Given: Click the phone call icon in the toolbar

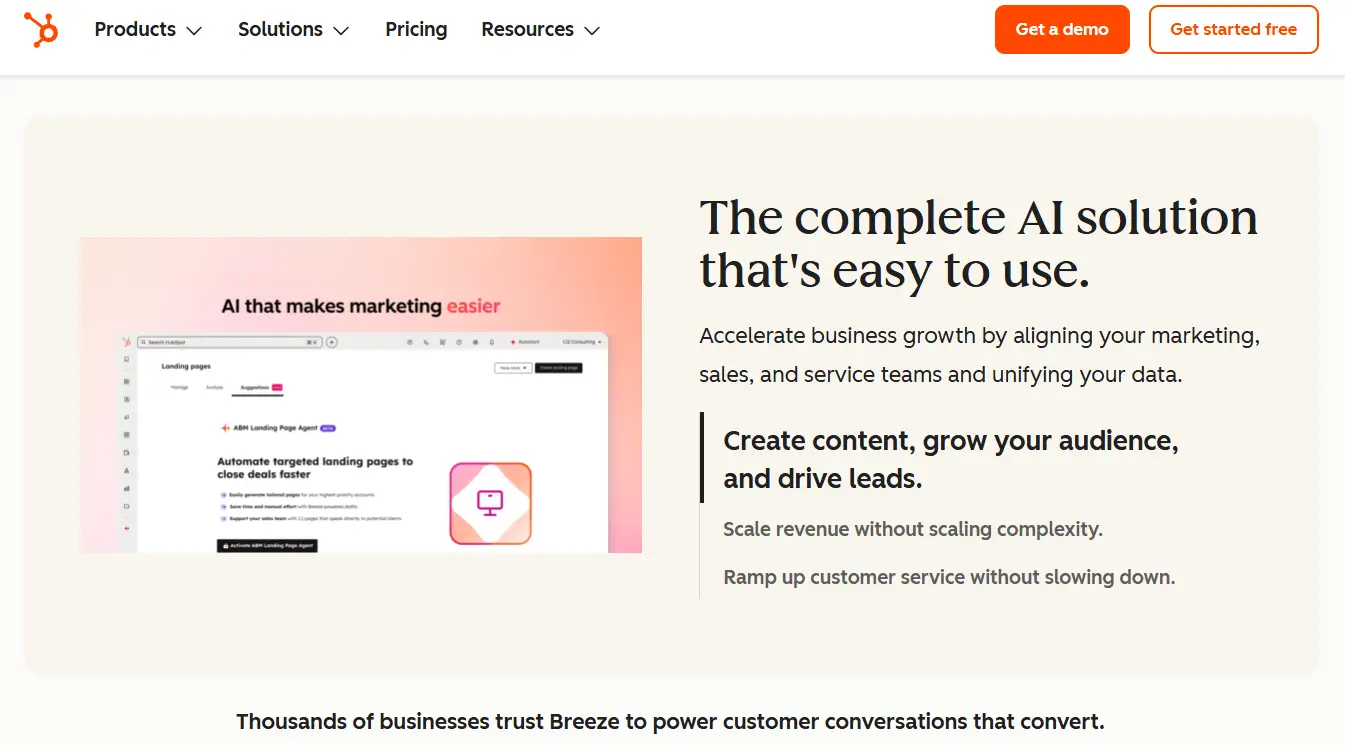Looking at the screenshot, I should pos(426,342).
